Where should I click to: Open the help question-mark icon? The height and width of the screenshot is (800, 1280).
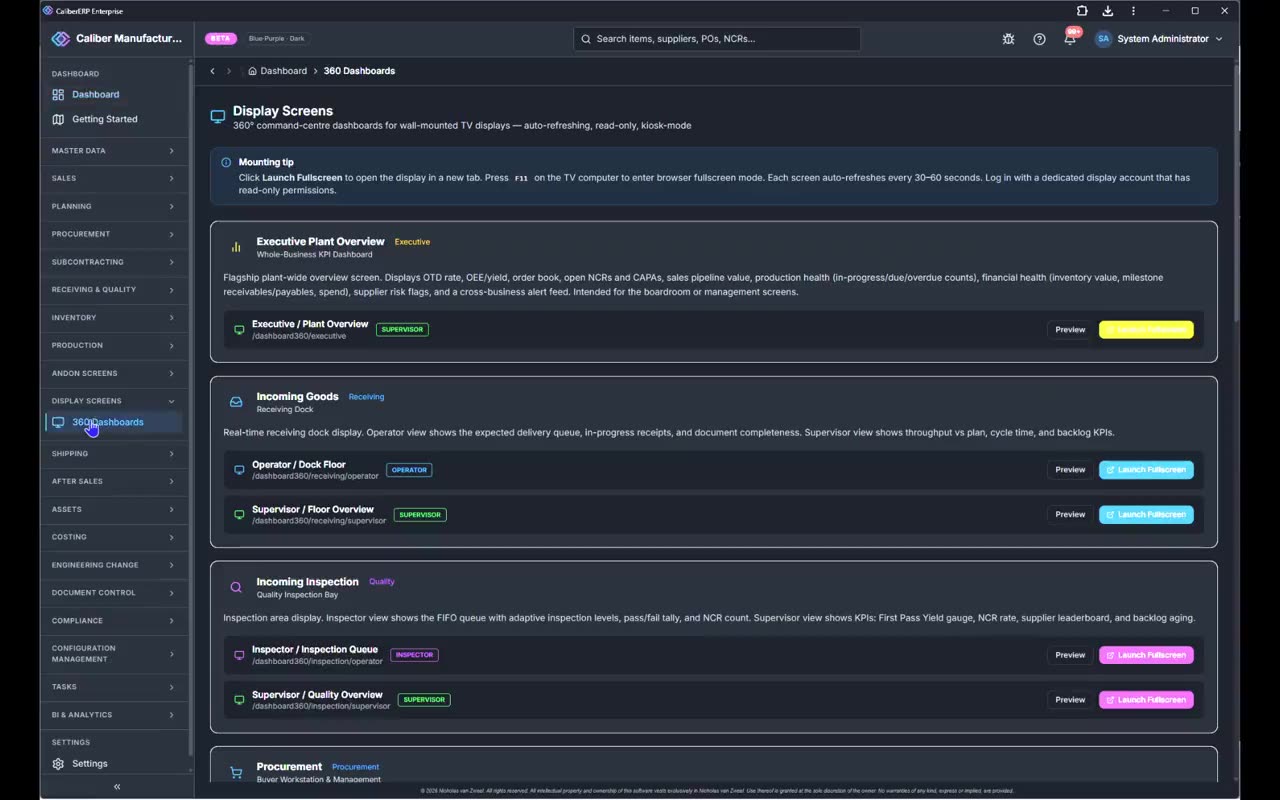(1039, 39)
